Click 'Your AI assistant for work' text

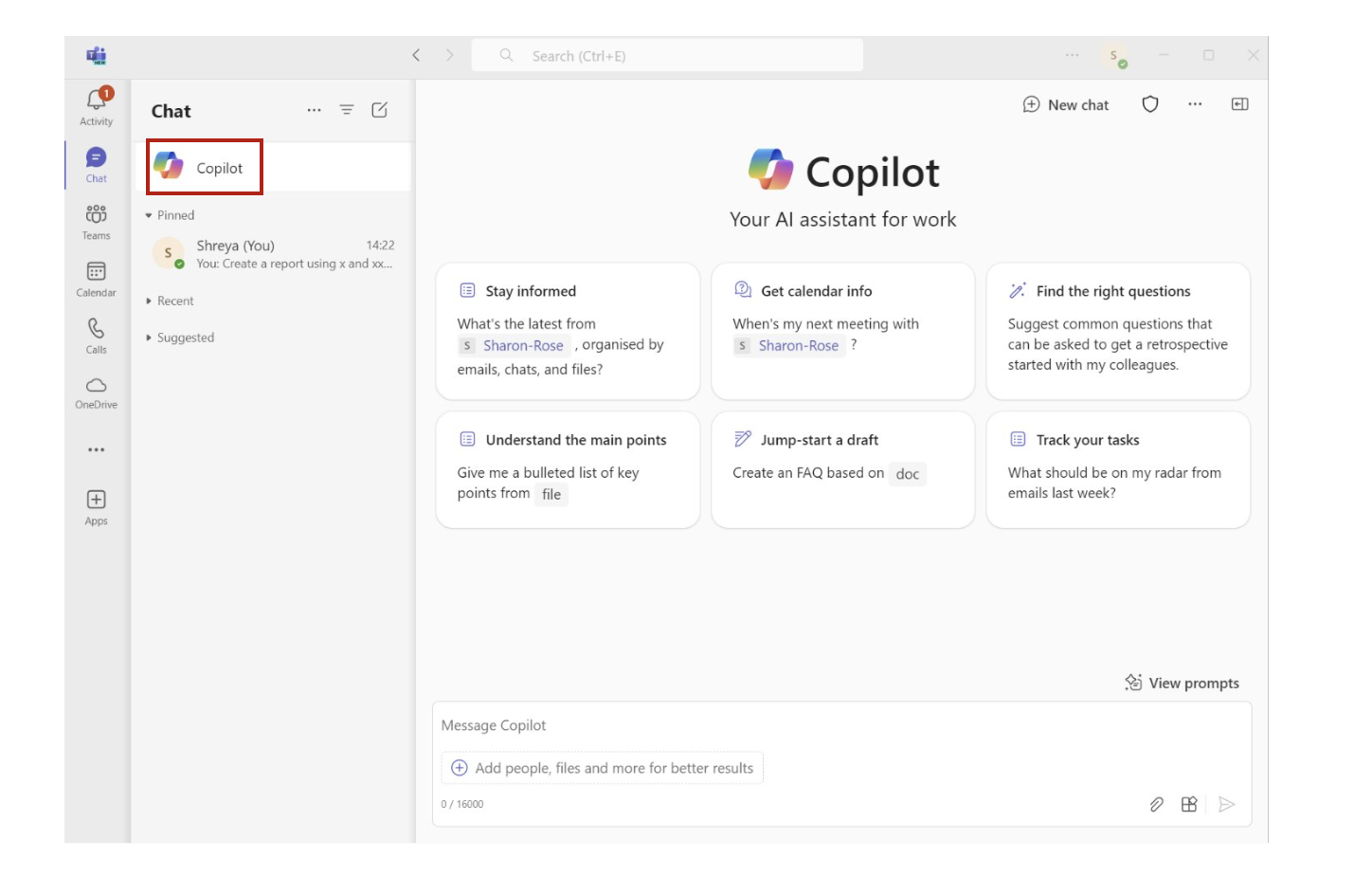[x=842, y=219]
